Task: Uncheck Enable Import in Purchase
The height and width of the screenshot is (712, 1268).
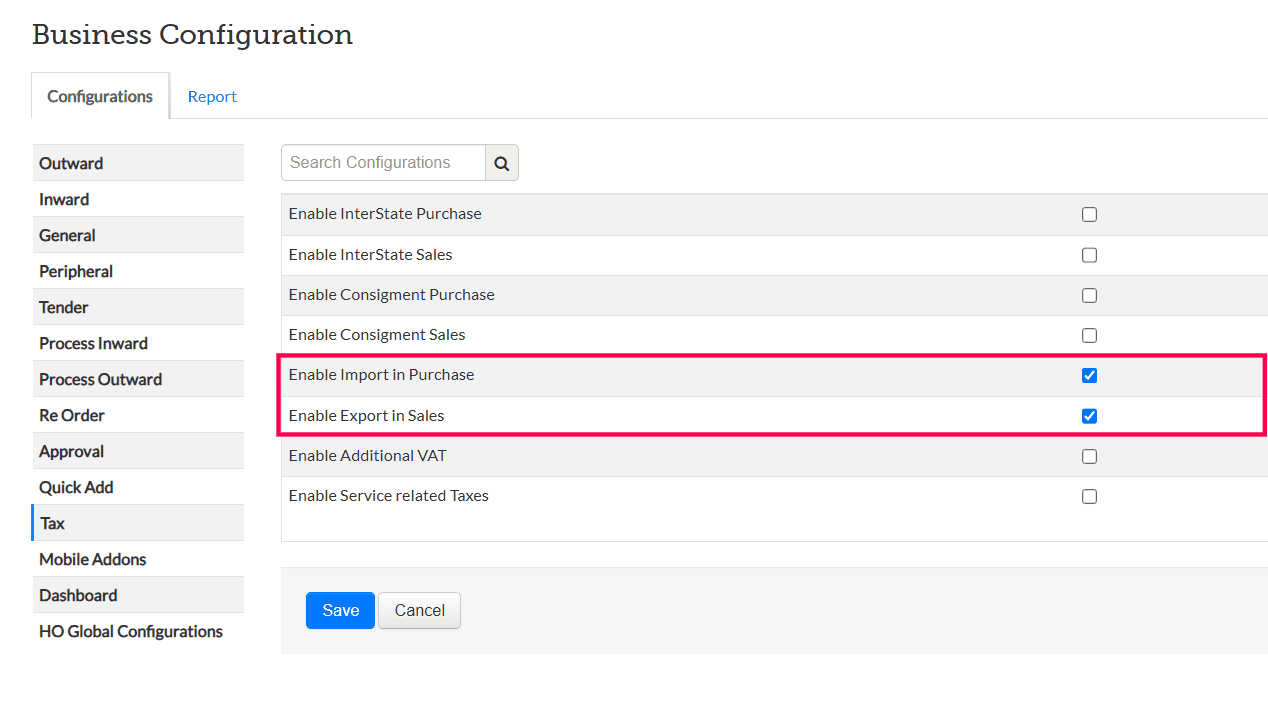Action: 1089,375
